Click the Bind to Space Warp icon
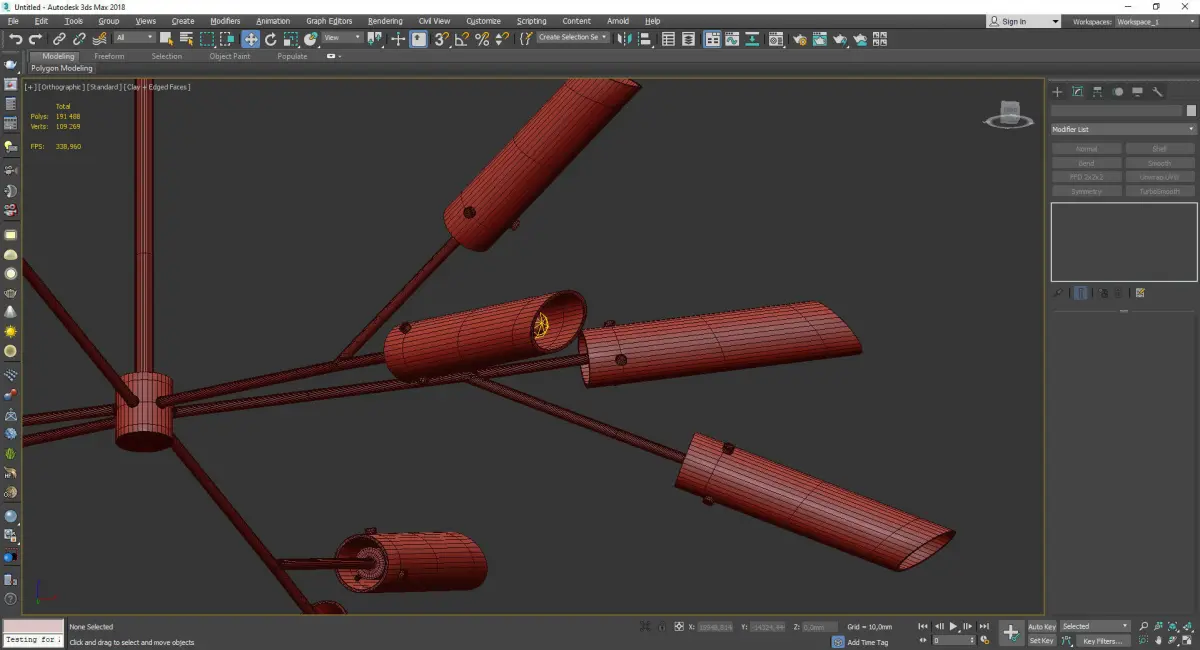The height and width of the screenshot is (650, 1200). click(99, 39)
